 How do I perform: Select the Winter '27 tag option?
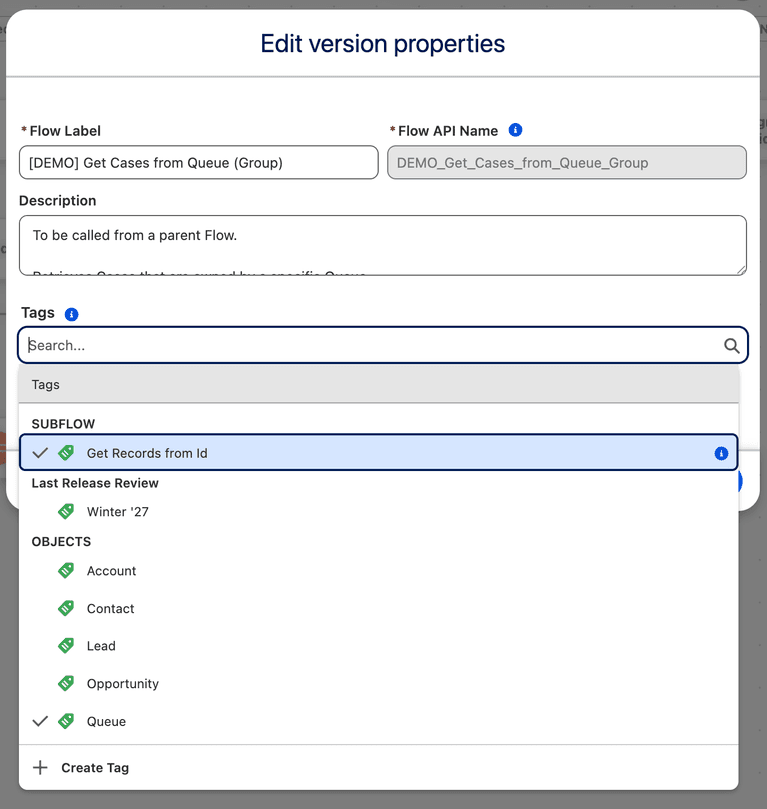coord(379,511)
